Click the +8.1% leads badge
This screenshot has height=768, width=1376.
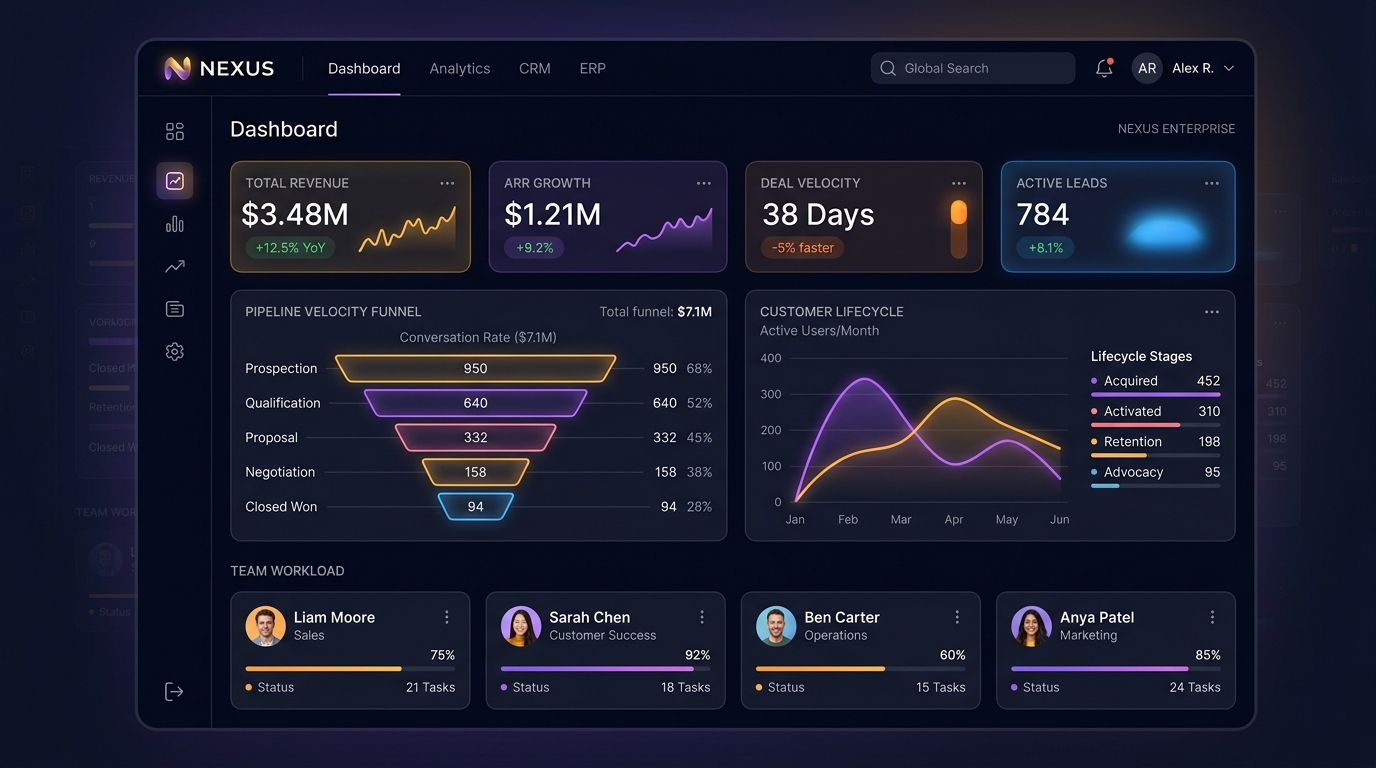point(1045,247)
